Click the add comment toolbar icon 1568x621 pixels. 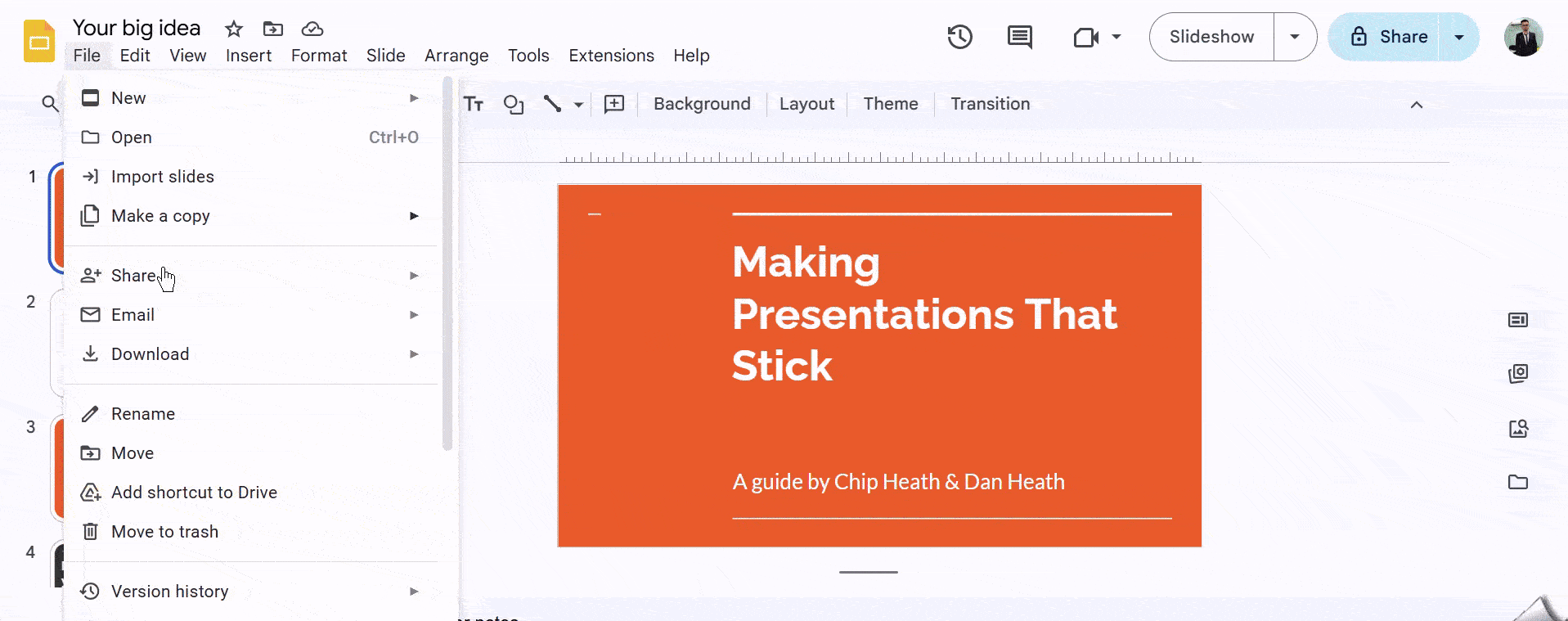(x=613, y=104)
